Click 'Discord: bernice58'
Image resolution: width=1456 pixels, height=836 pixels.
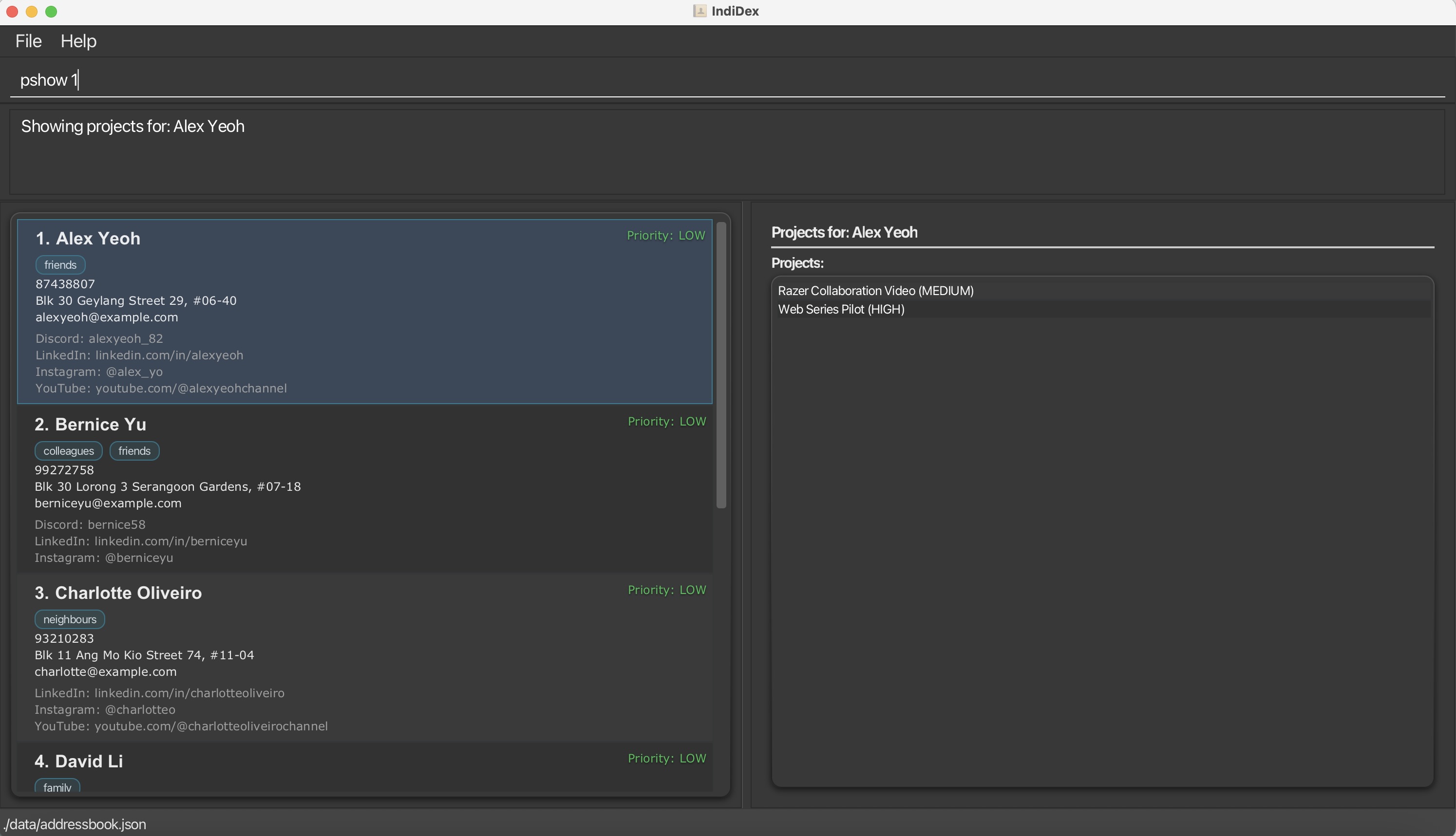tap(90, 524)
